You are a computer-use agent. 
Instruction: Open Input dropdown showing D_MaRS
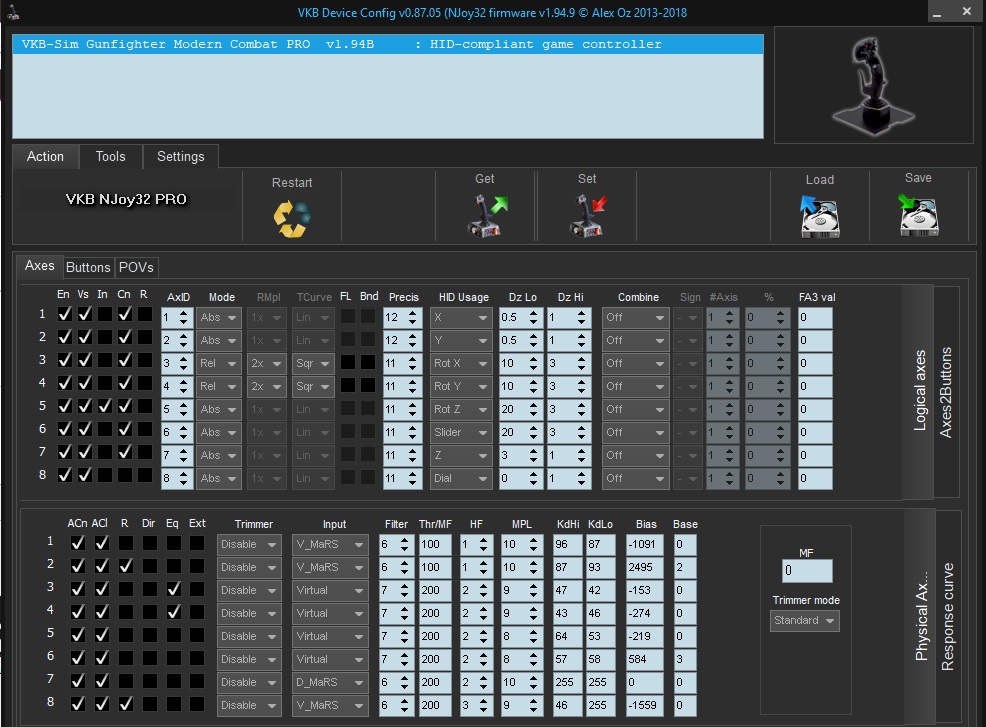pyautogui.click(x=330, y=682)
